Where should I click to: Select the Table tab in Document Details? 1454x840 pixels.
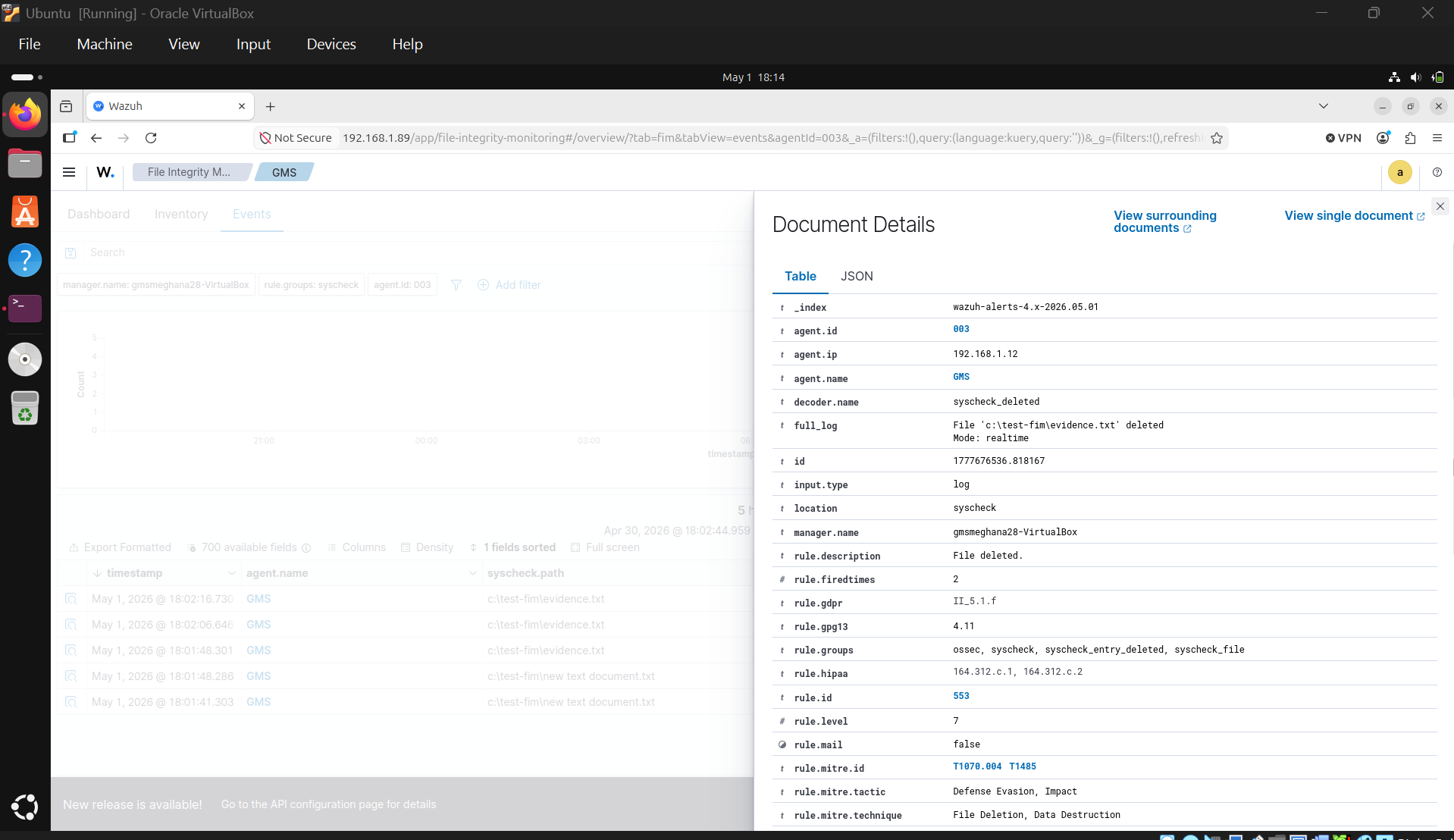(801, 276)
